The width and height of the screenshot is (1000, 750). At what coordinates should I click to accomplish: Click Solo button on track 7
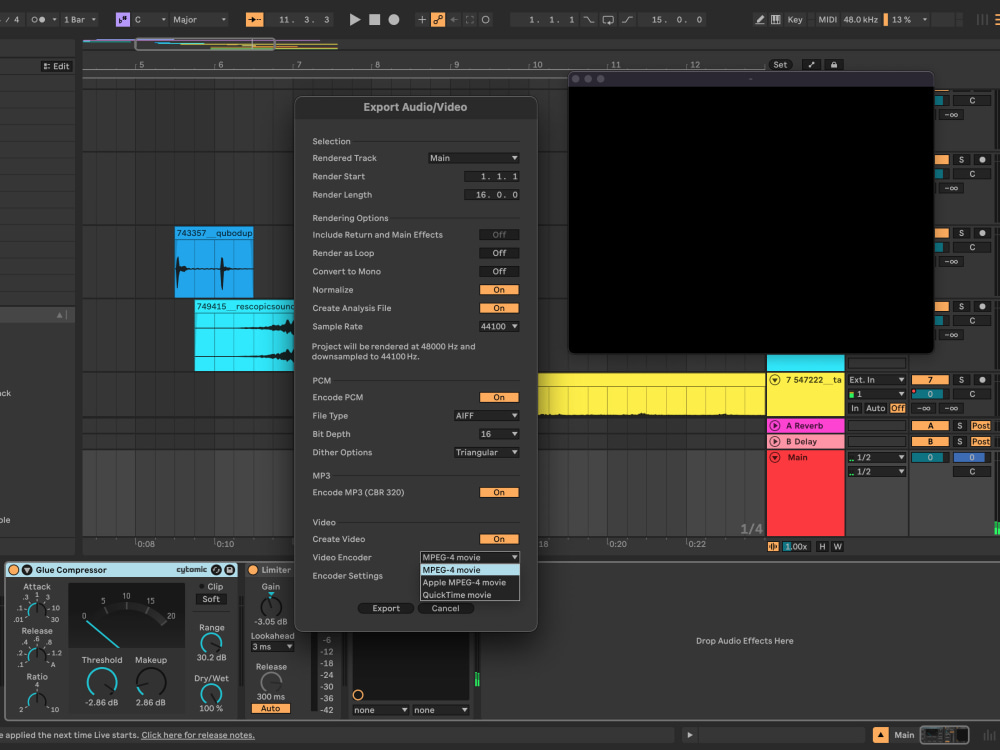click(x=961, y=380)
